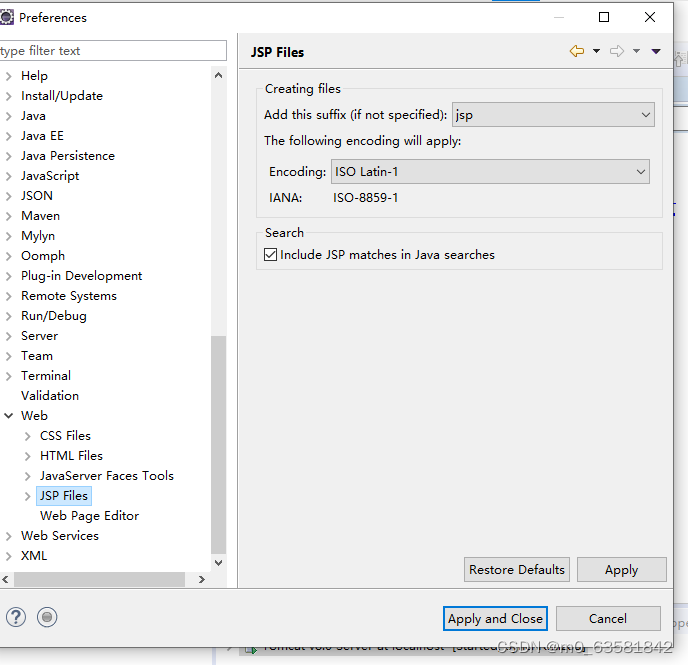This screenshot has width=688, height=665.
Task: Click the Apply button
Action: tap(621, 569)
